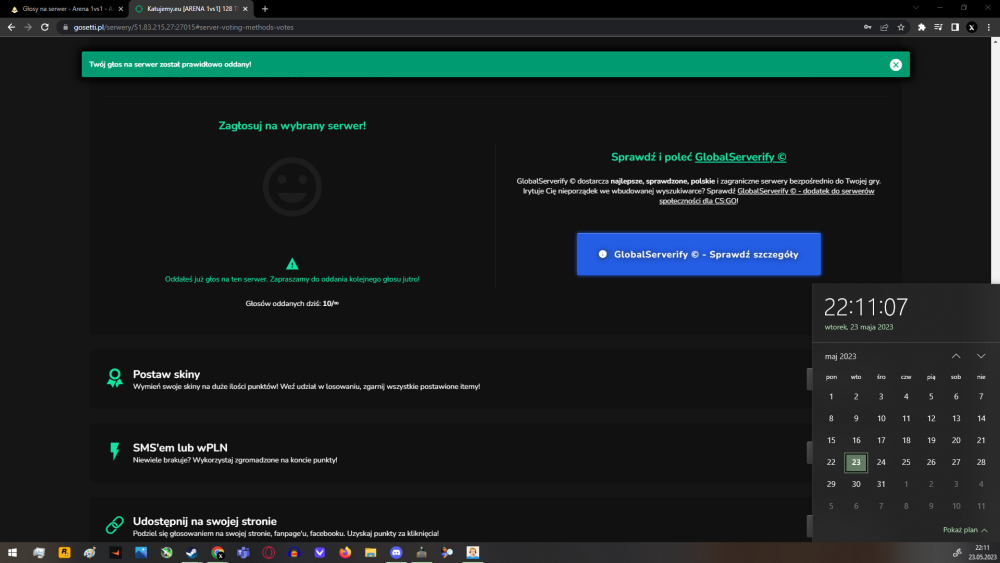1000x563 pixels.
Task: Select the Katujemy.eu ARENA 1vs1 tab
Action: coord(191,9)
